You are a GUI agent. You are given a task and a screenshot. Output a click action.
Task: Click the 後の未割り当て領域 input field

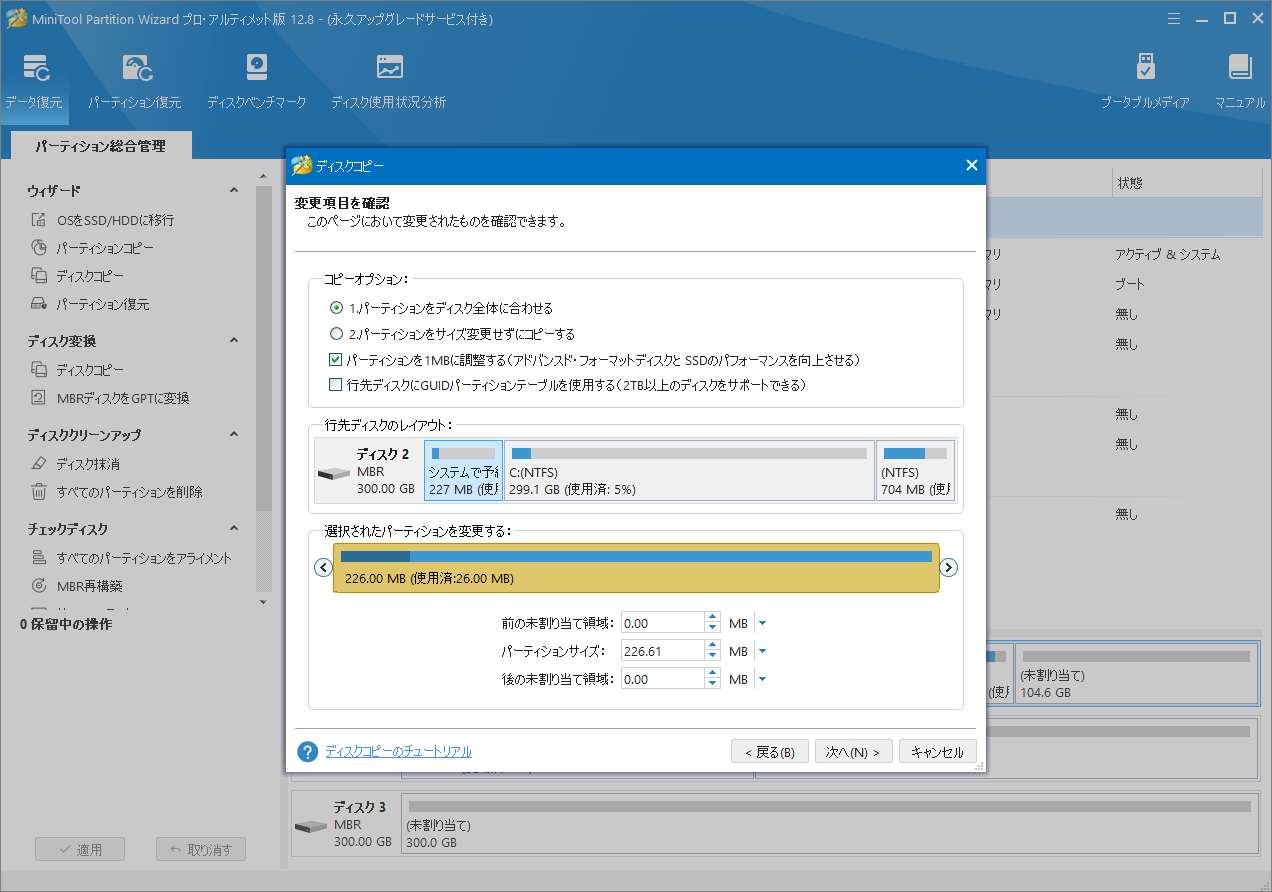(x=662, y=679)
